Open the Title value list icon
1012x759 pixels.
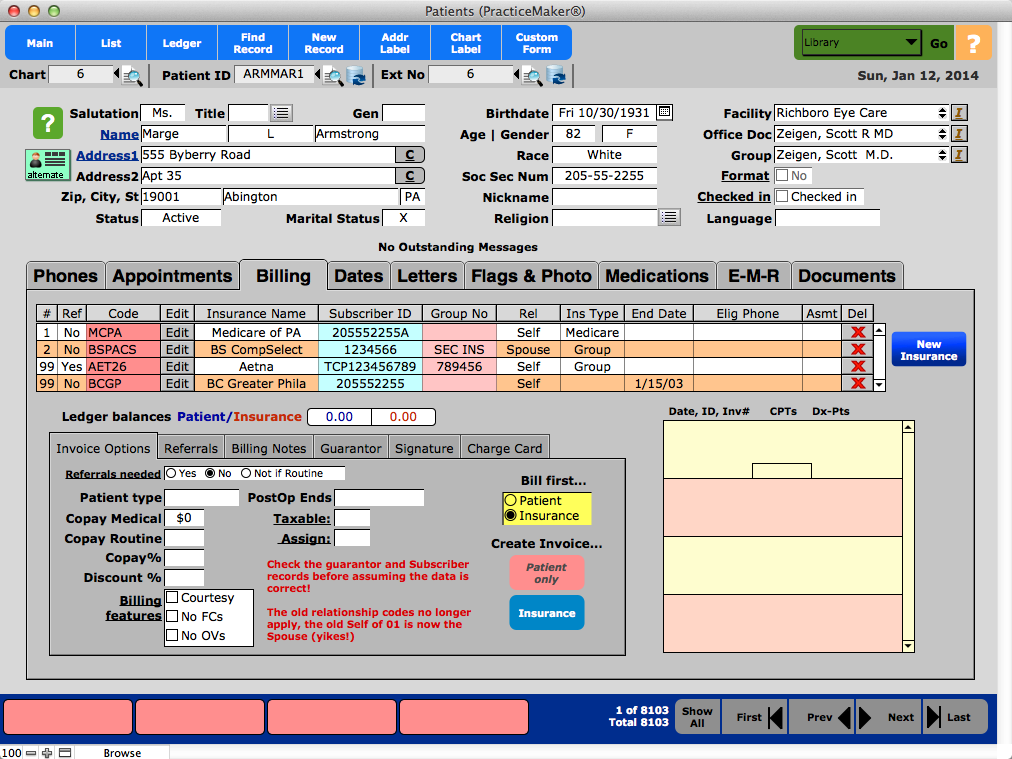click(x=281, y=113)
